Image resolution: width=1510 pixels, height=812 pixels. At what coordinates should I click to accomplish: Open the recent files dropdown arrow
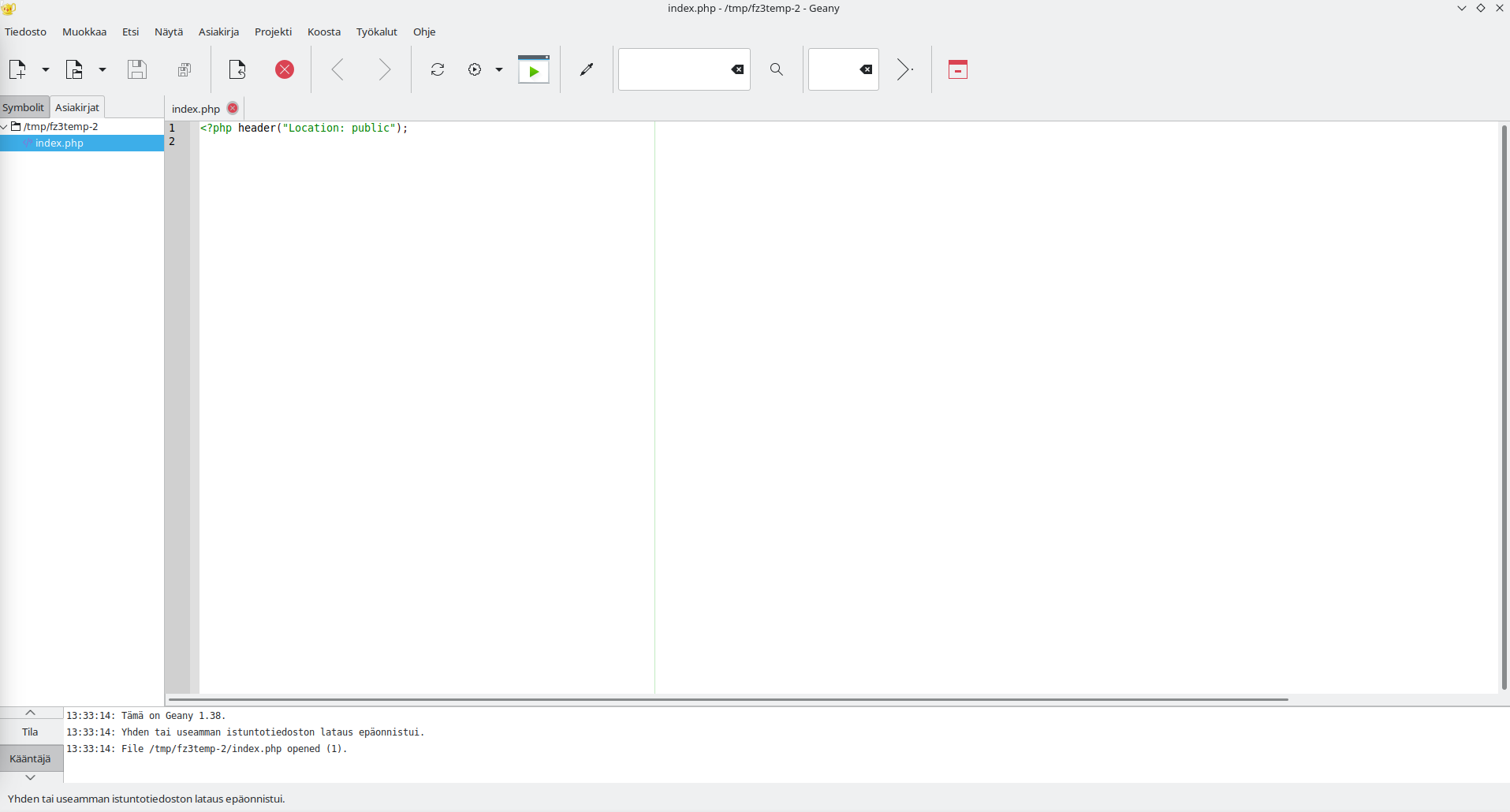[x=103, y=69]
